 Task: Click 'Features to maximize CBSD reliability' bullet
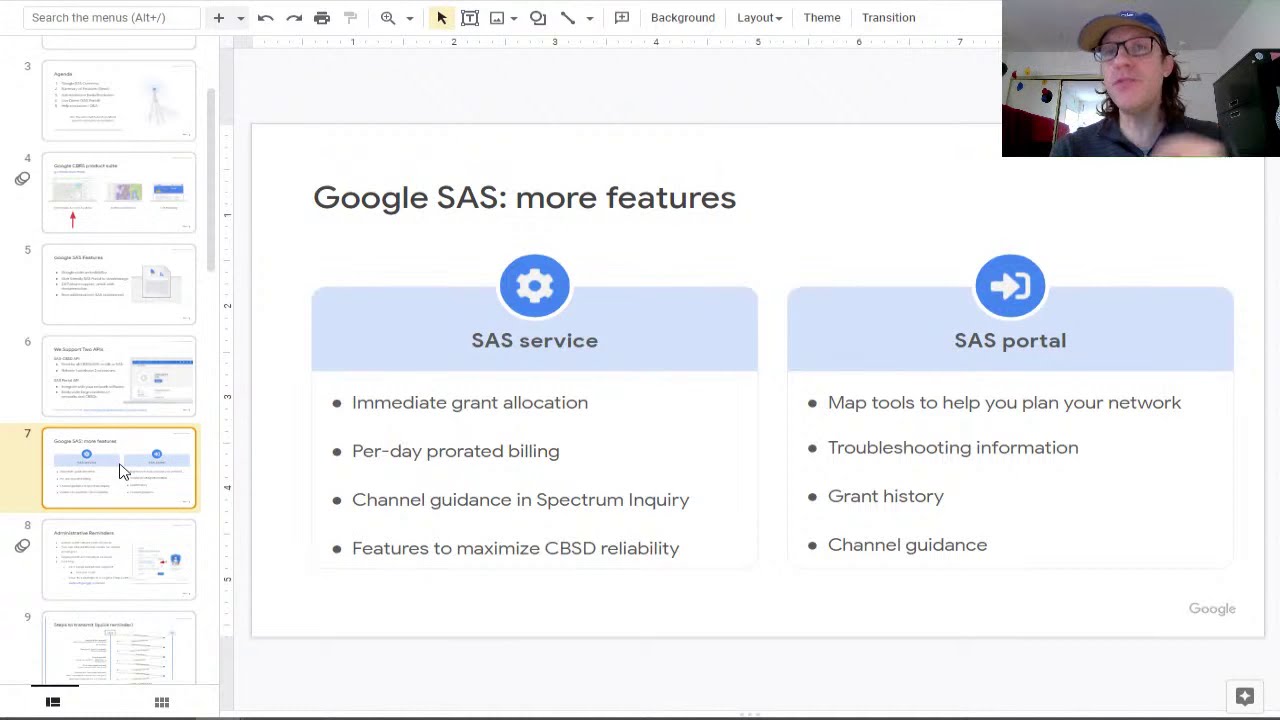(x=516, y=548)
